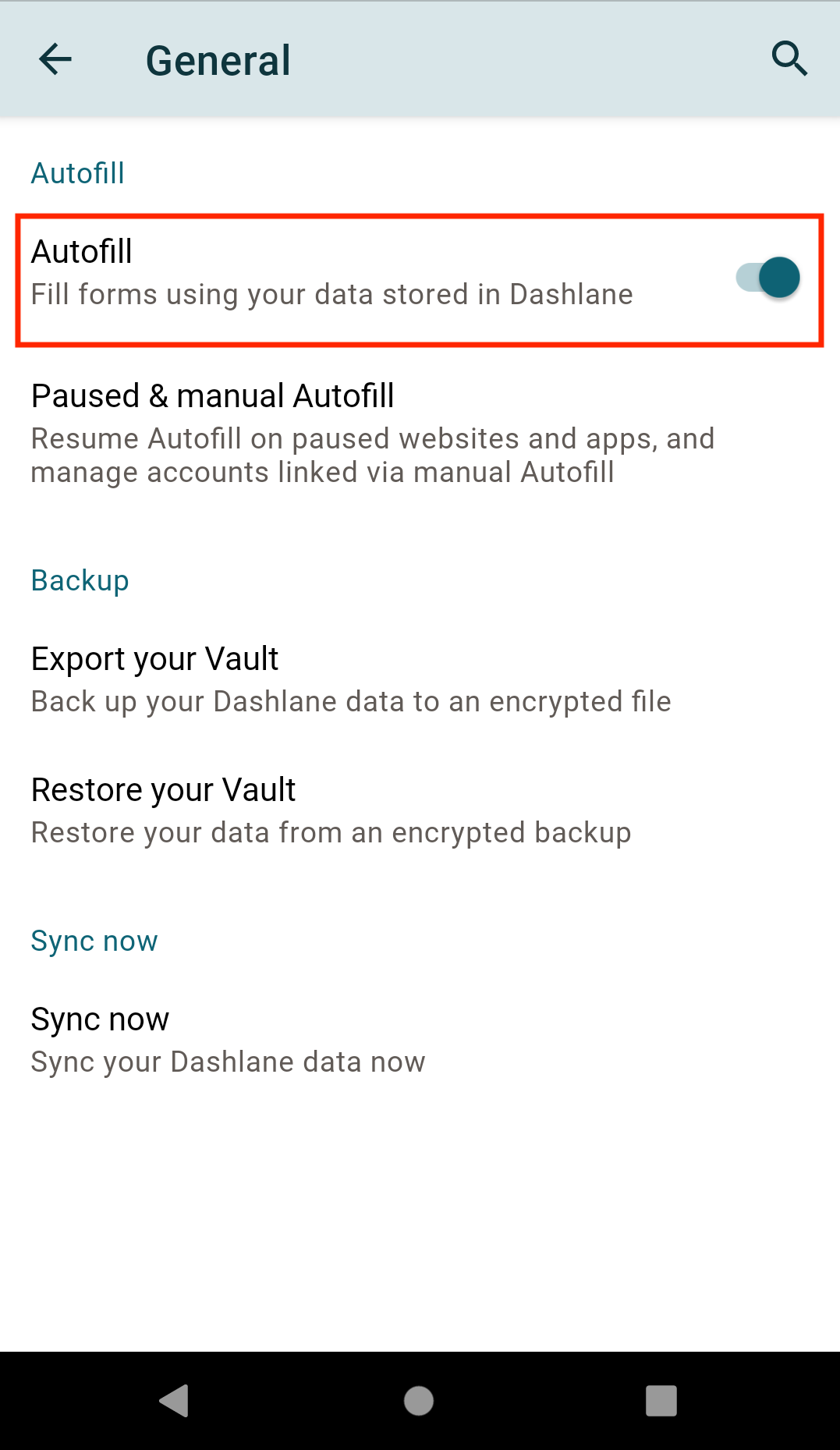Image resolution: width=840 pixels, height=1450 pixels.
Task: Open Export your Vault
Action: tap(350, 679)
